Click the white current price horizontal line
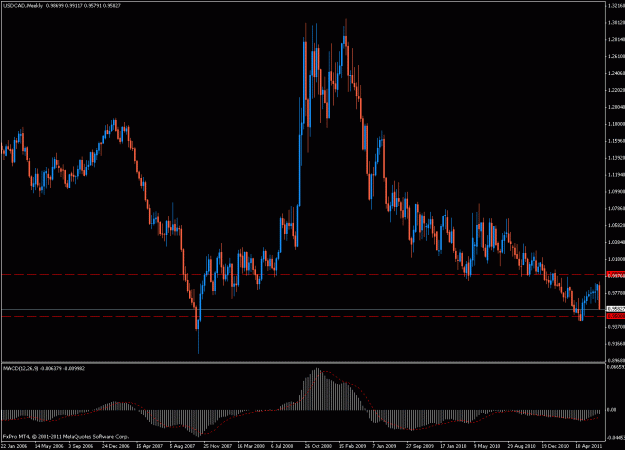The image size is (625, 450). point(303,309)
